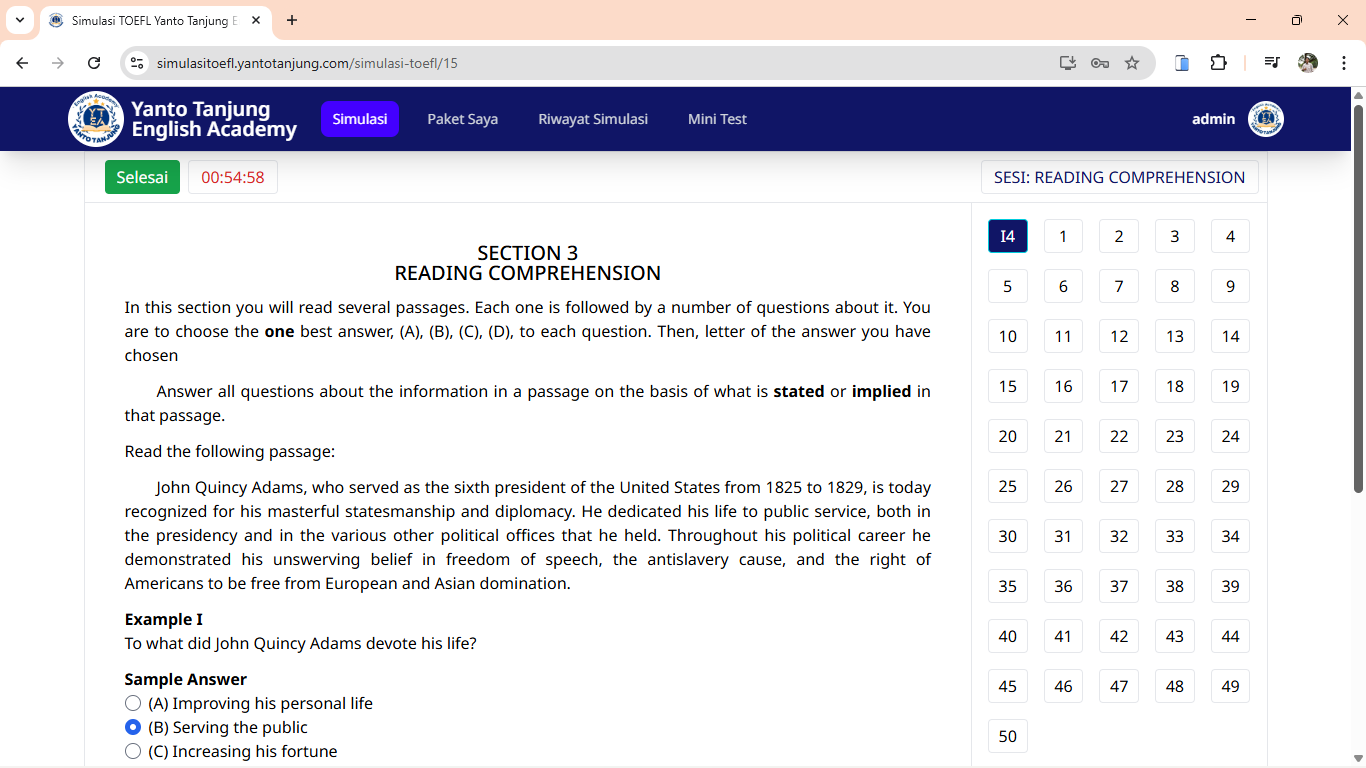
Task: Open the password manager key icon
Action: pyautogui.click(x=1100, y=63)
